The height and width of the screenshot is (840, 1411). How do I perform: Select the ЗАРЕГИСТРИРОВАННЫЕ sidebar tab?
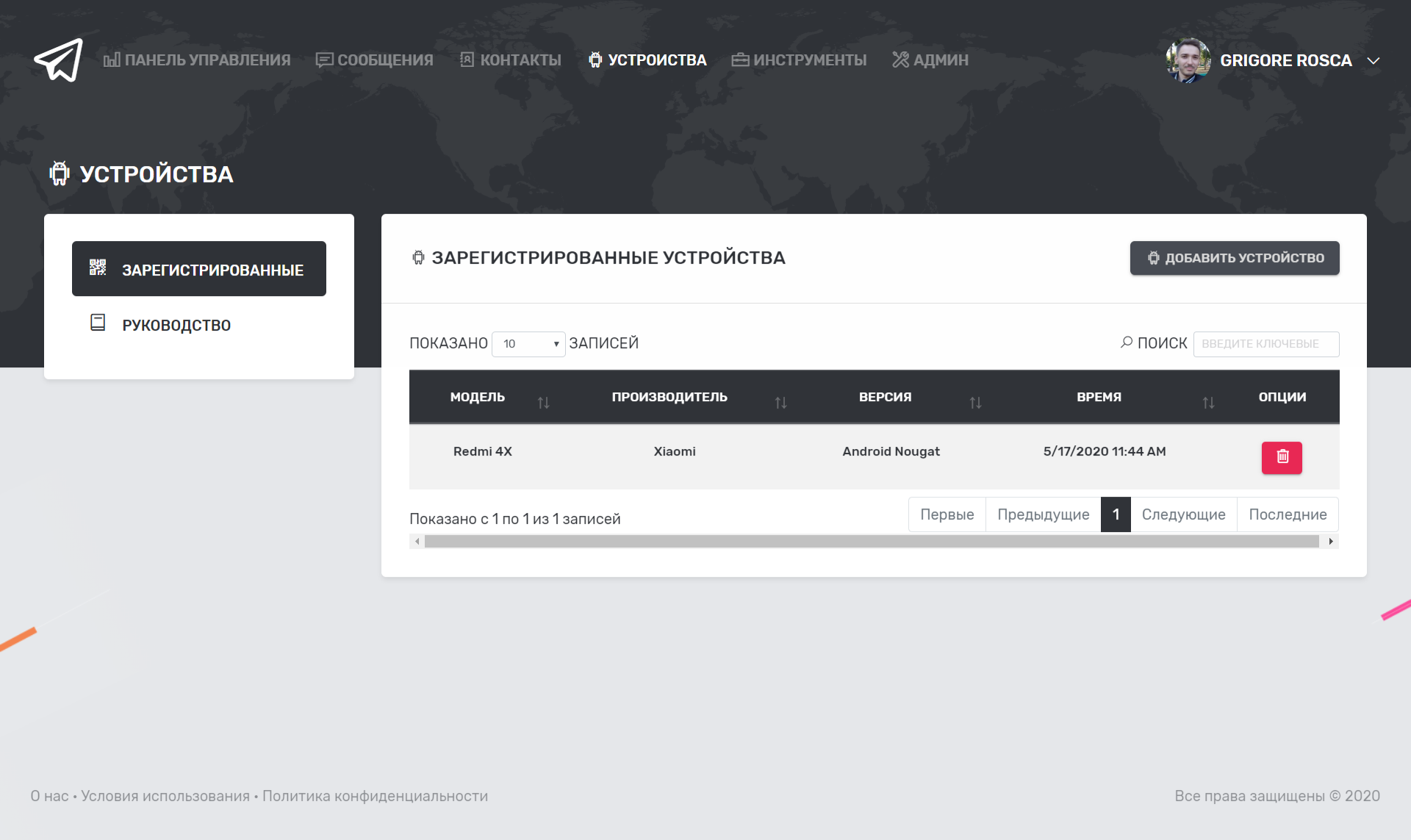point(199,269)
